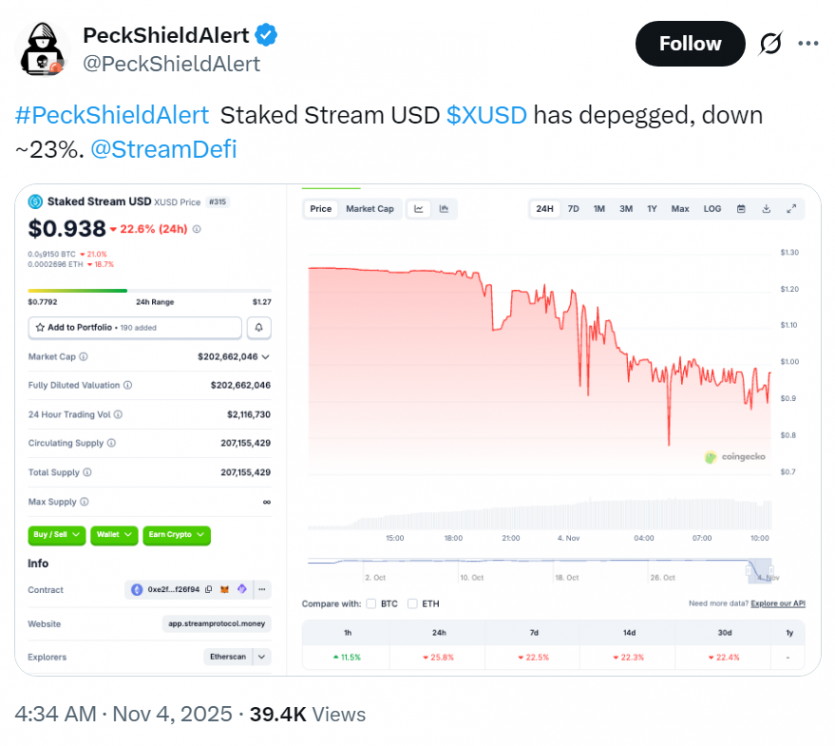Switch to the Market Cap tab
The width and height of the screenshot is (835, 746).
(x=370, y=209)
